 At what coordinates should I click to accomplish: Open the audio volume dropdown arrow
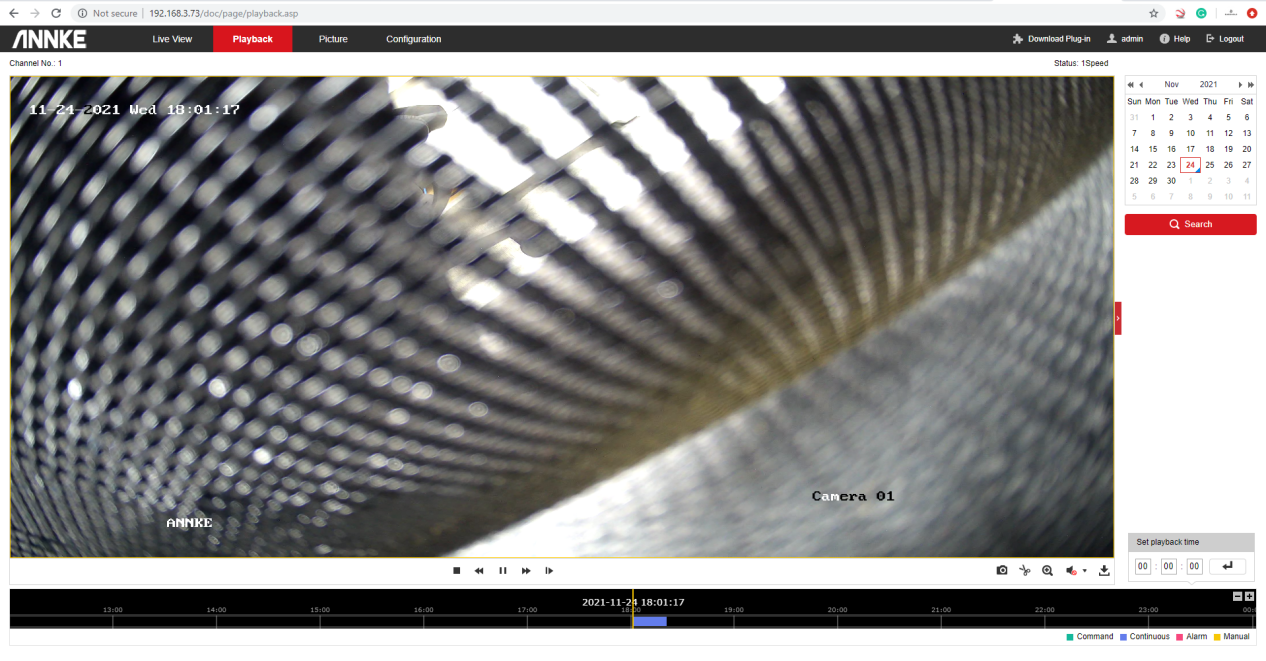tap(1085, 571)
